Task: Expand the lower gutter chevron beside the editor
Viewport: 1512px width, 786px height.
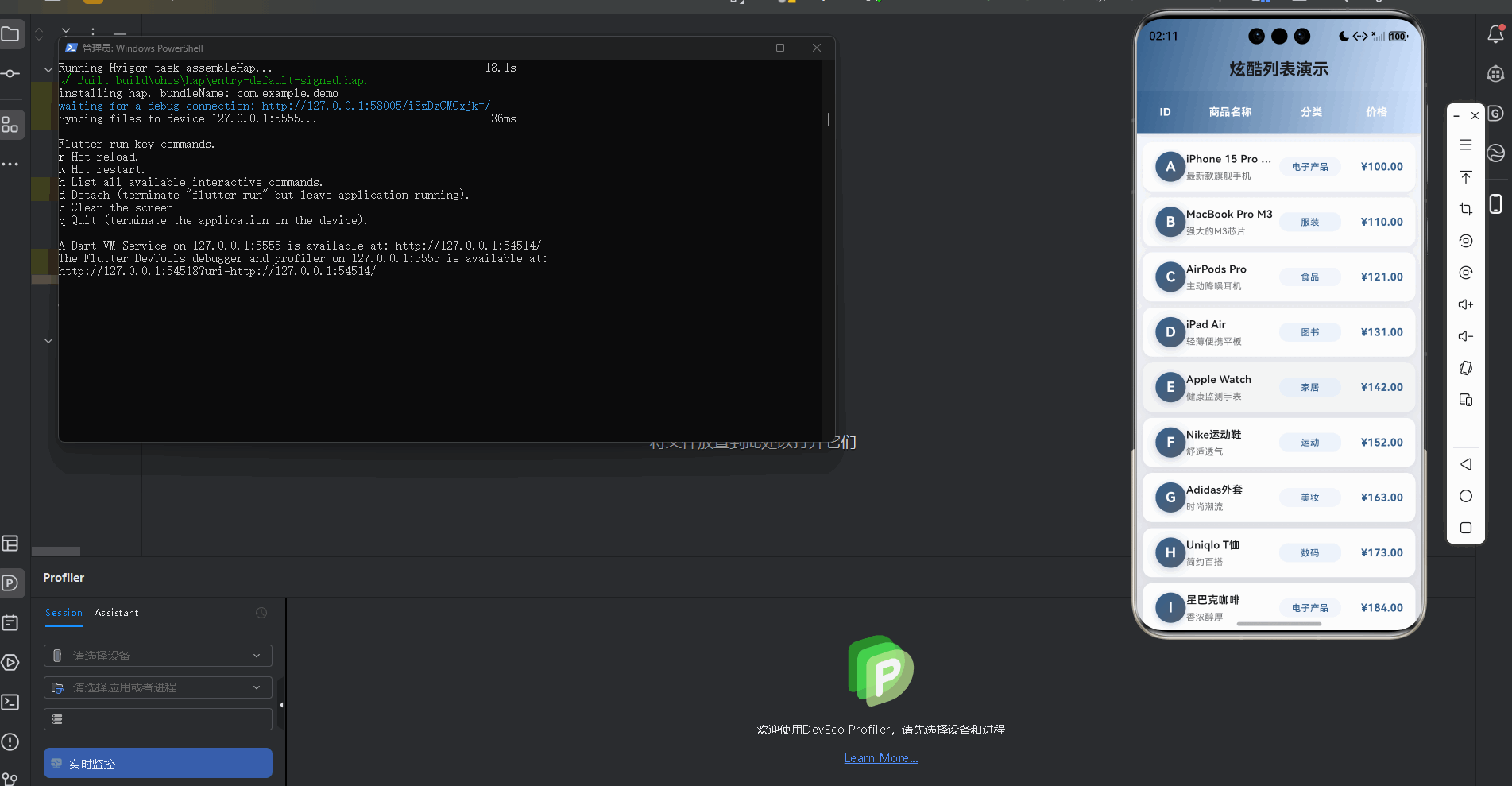Action: (x=48, y=341)
